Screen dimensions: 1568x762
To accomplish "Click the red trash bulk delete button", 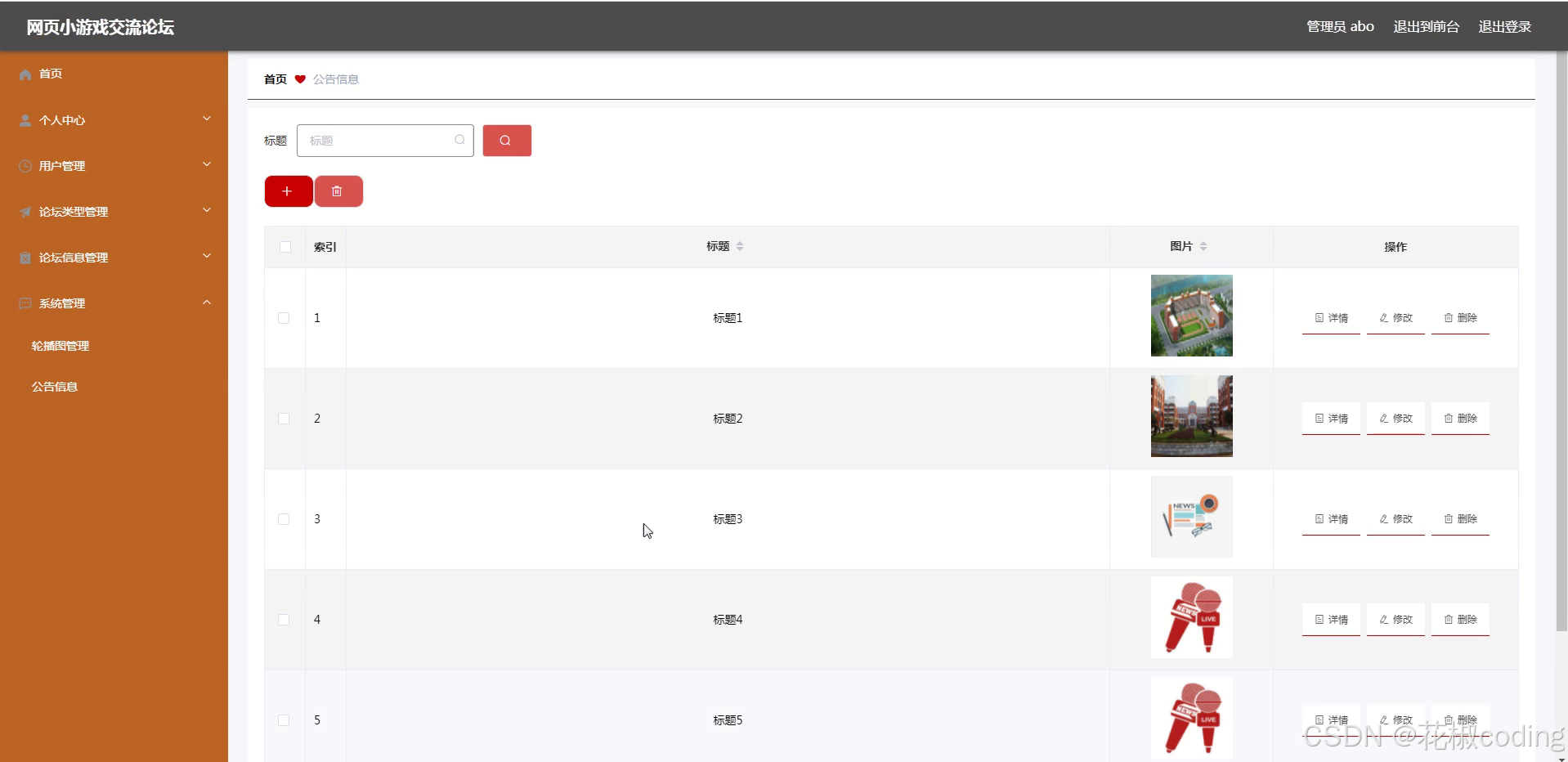I will point(338,191).
